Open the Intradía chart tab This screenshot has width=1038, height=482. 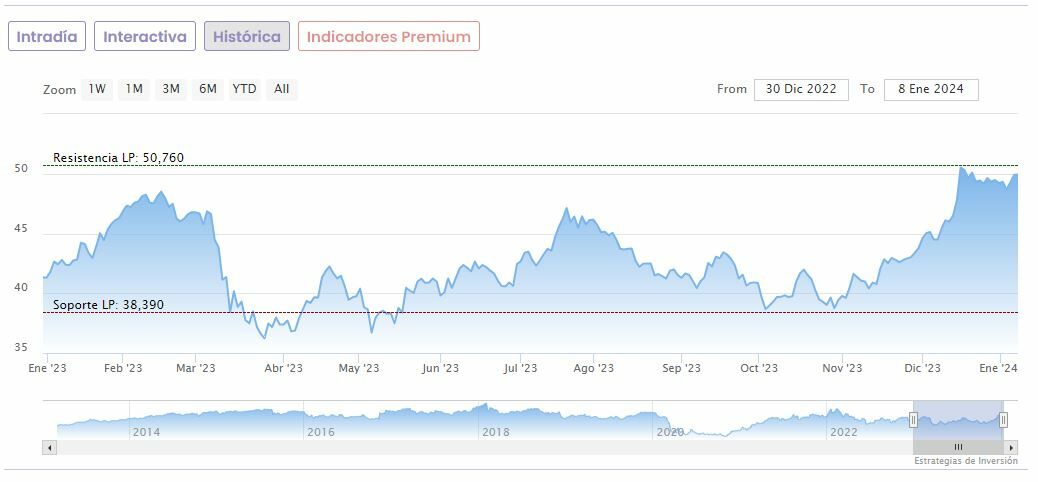click(x=47, y=37)
